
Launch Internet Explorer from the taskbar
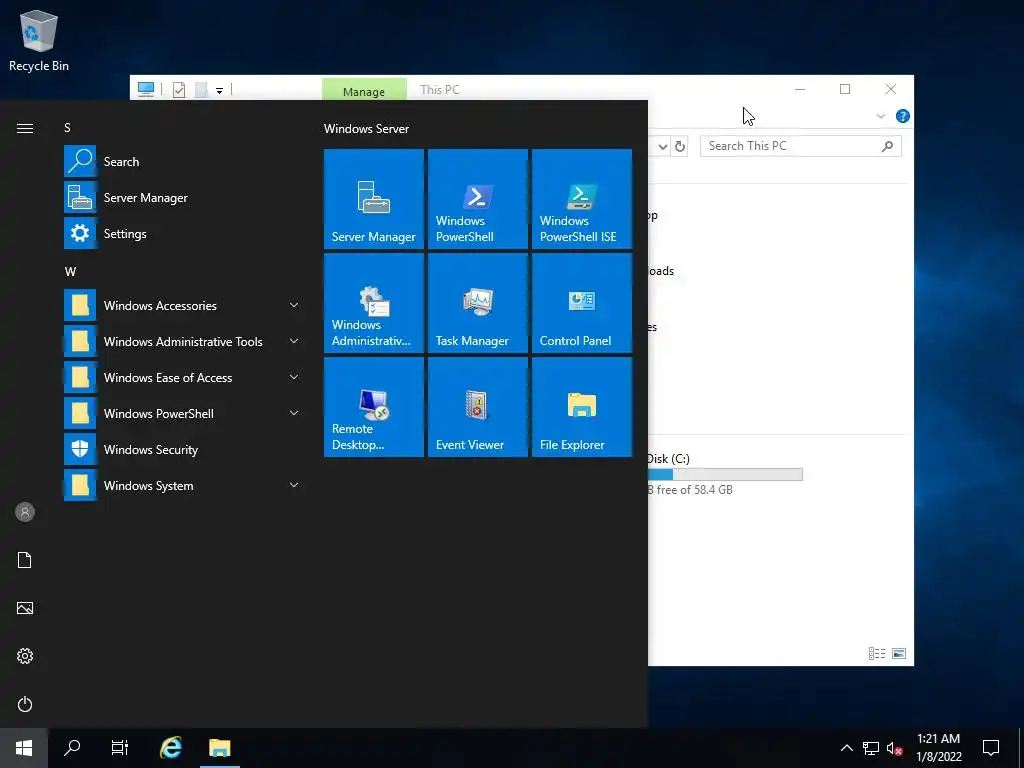tap(171, 748)
